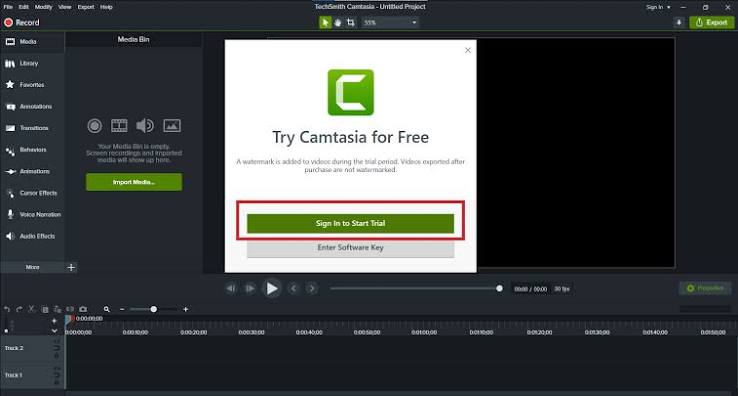Click the video filmstrip icon in Media Bin
Image resolution: width=738 pixels, height=396 pixels.
(x=119, y=126)
